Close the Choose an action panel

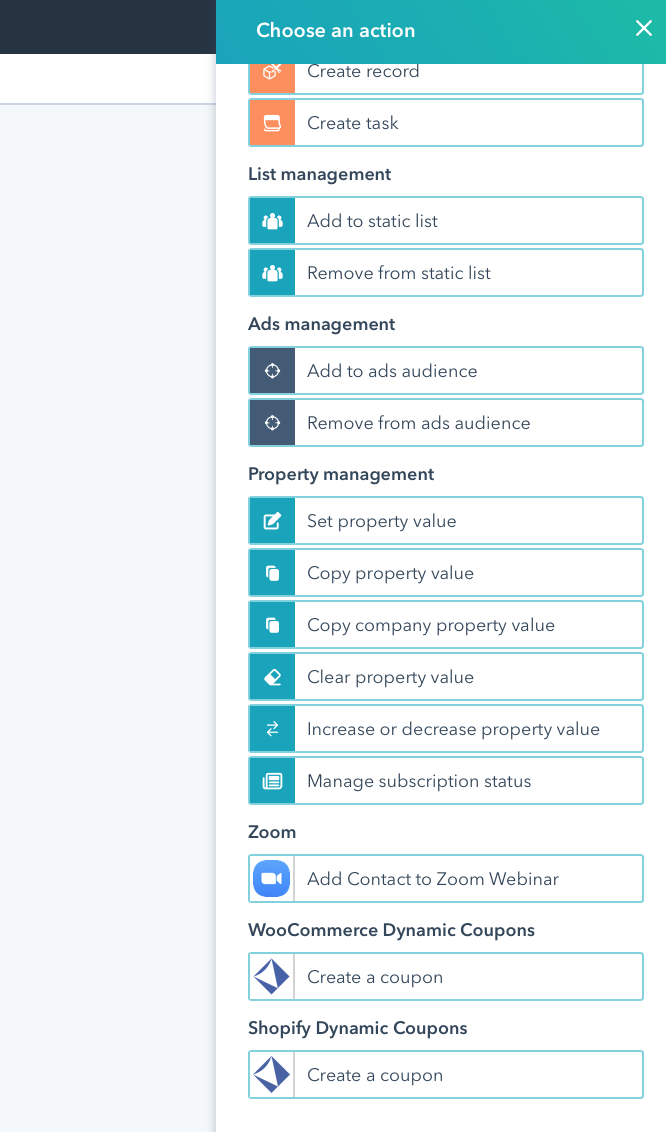[x=644, y=29]
